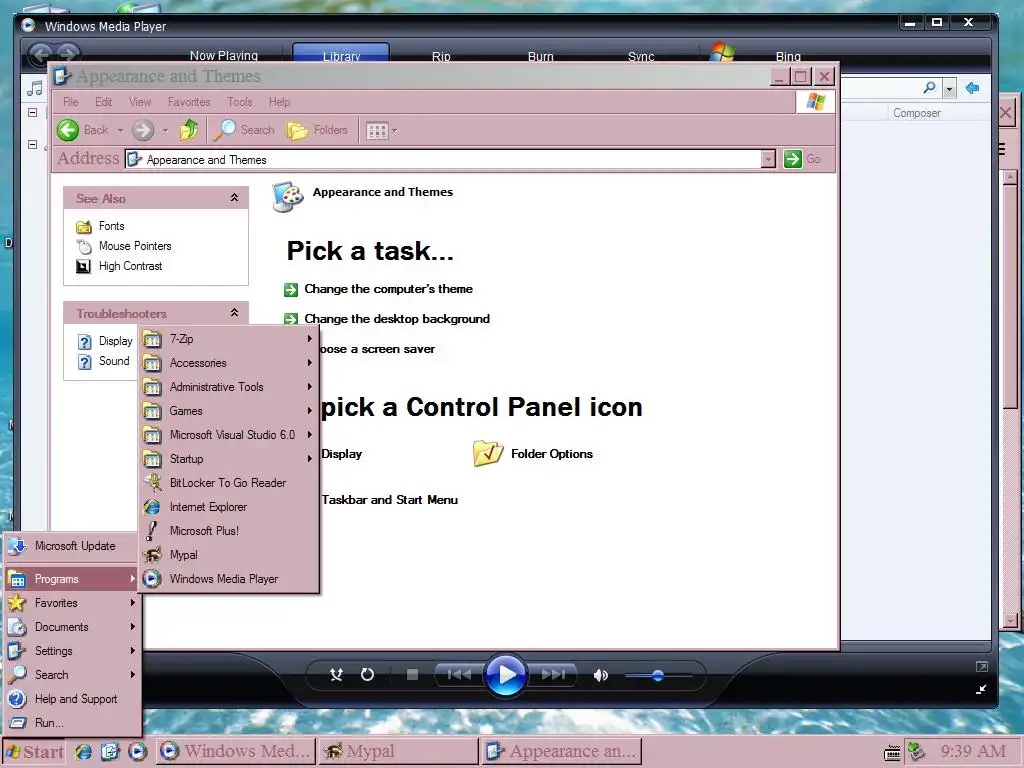Adjust Media Player volume slider
The height and width of the screenshot is (768, 1024).
click(x=658, y=676)
